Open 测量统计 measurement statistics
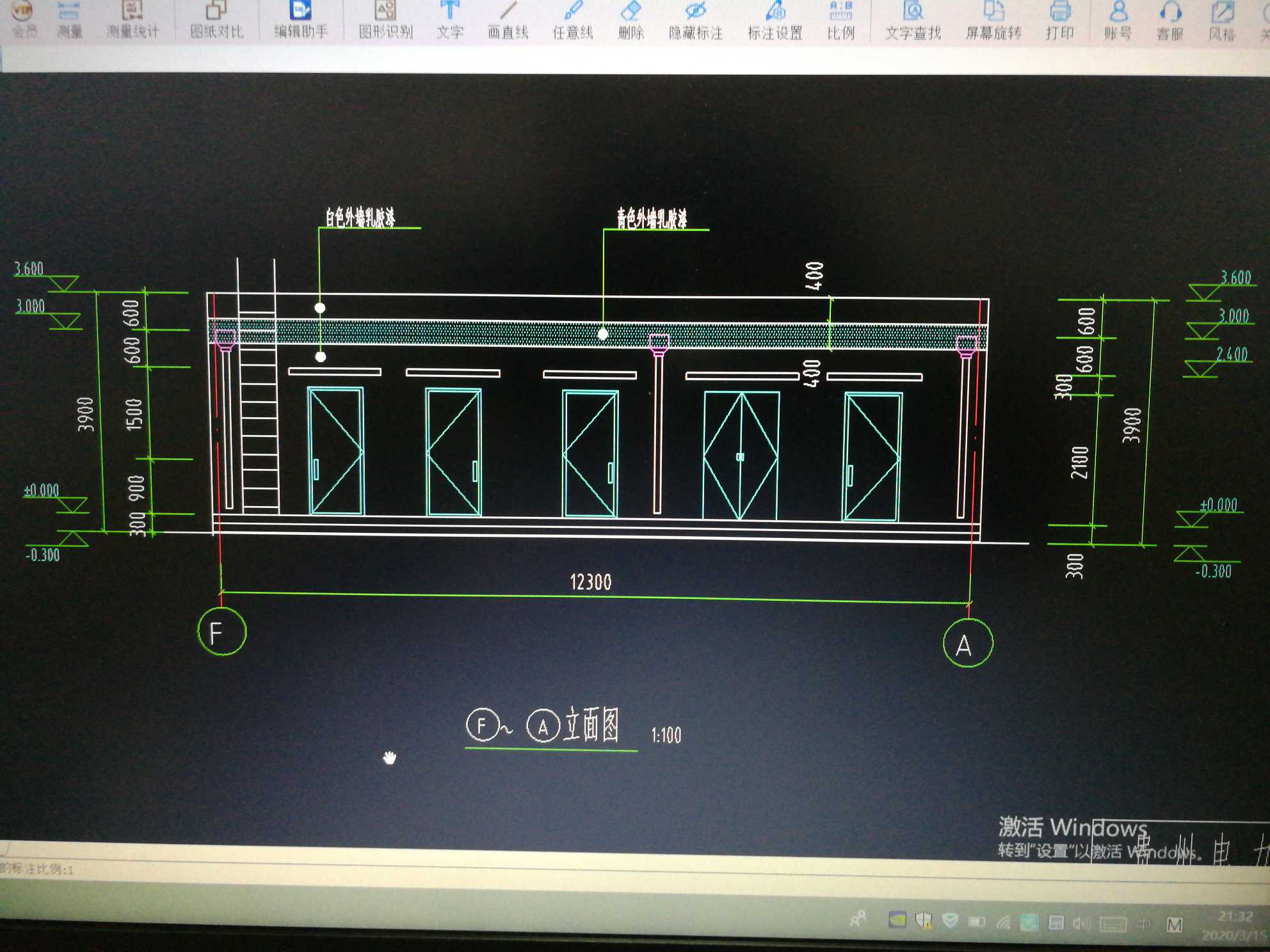Screen dimensions: 1270x952 click(132, 19)
